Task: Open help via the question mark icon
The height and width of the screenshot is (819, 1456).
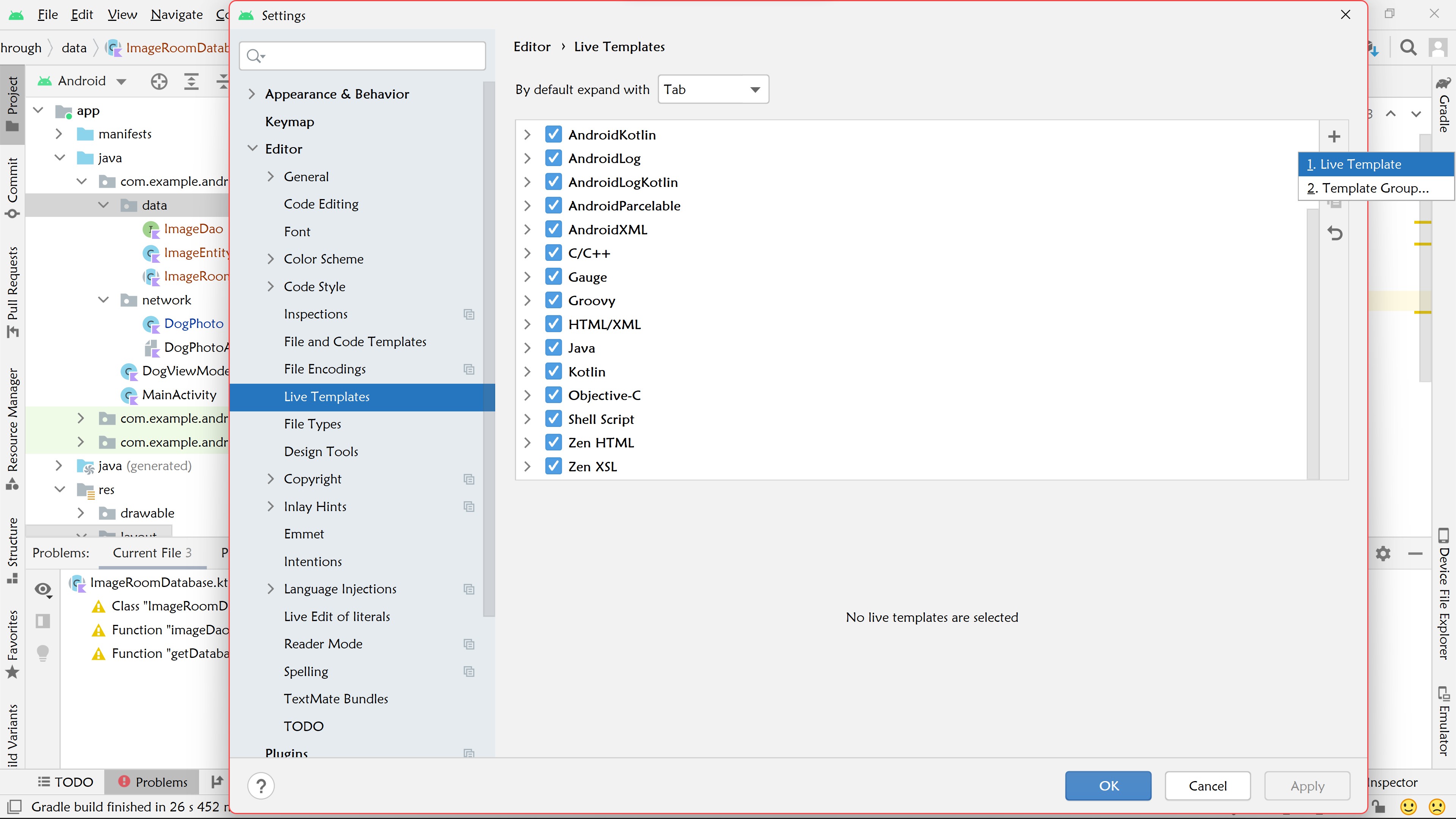Action: pos(260,785)
